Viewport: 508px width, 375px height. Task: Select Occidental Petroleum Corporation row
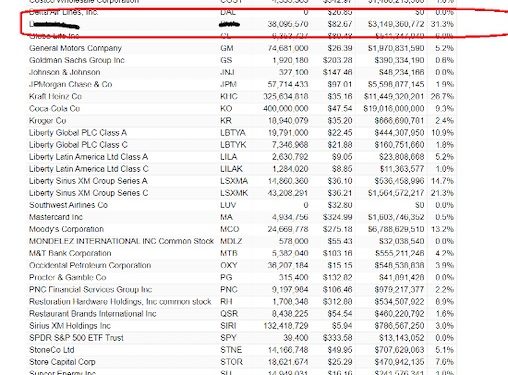pyautogui.click(x=241, y=265)
